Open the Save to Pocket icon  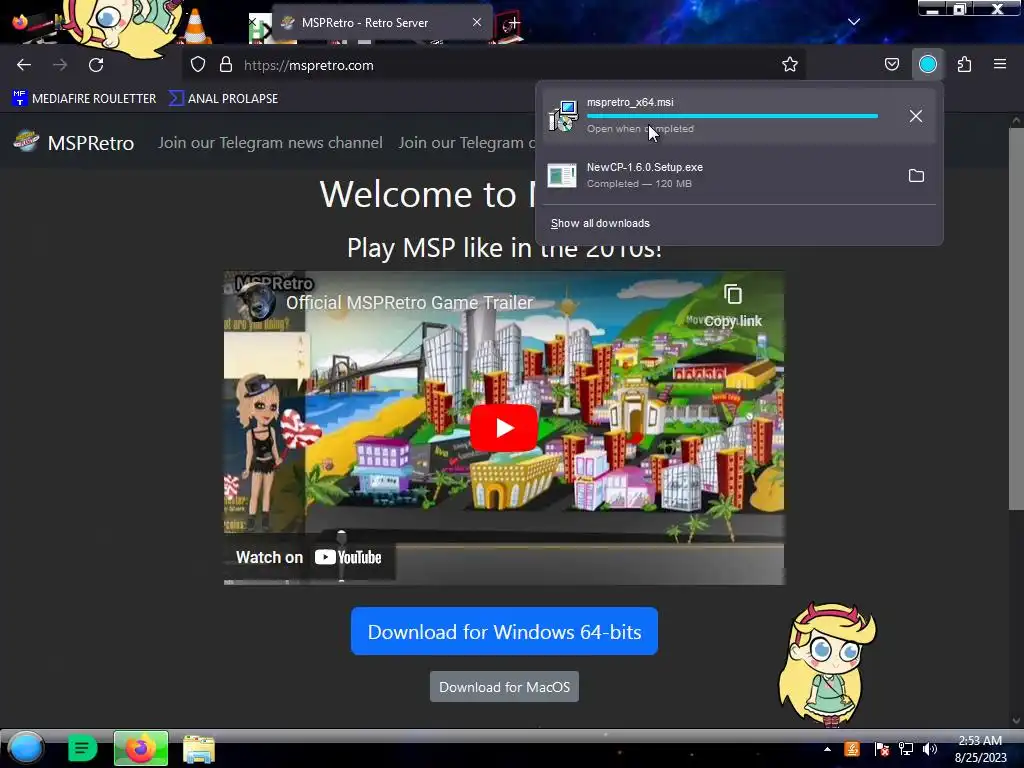click(x=891, y=65)
